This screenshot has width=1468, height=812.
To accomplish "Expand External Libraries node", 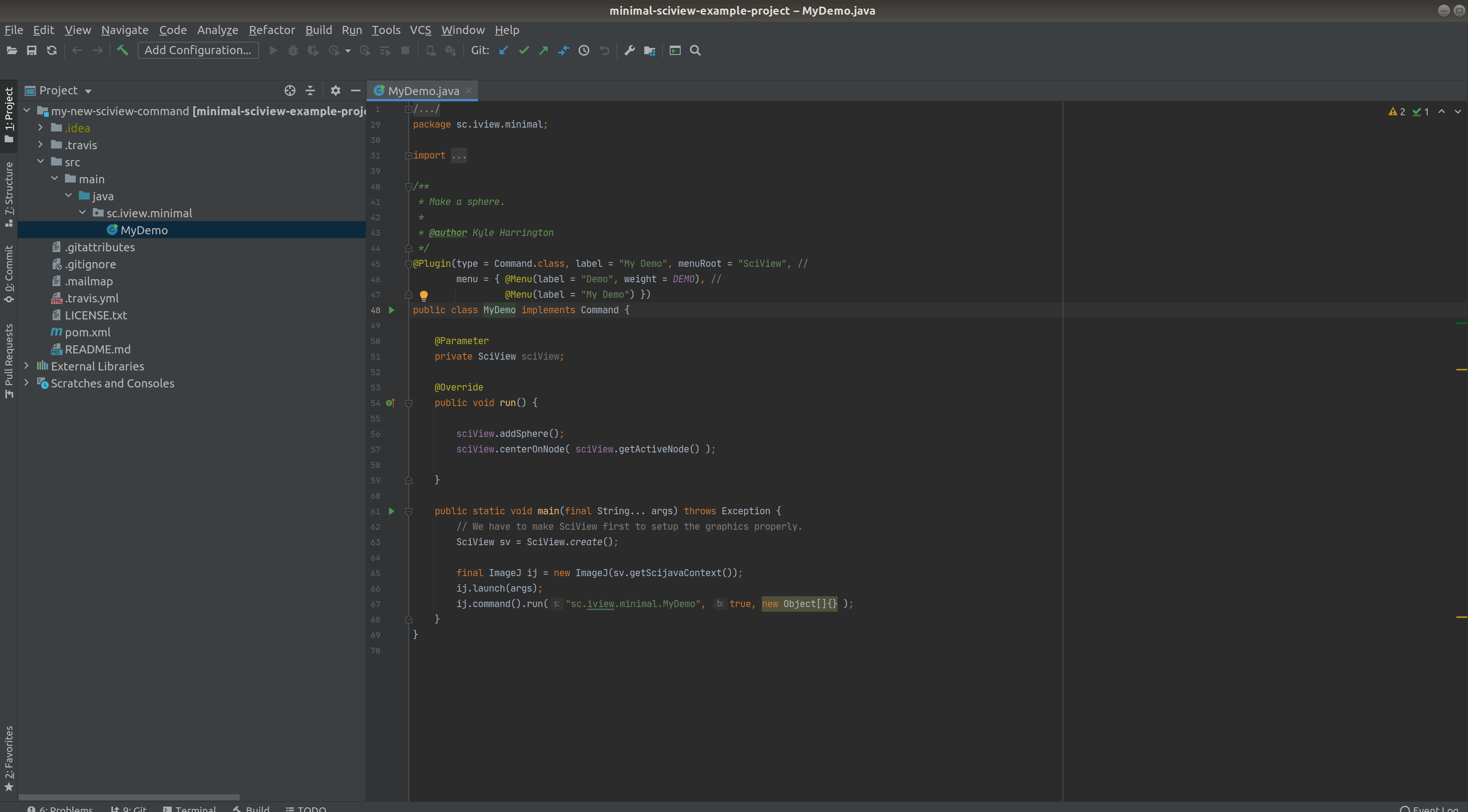I will (x=26, y=366).
